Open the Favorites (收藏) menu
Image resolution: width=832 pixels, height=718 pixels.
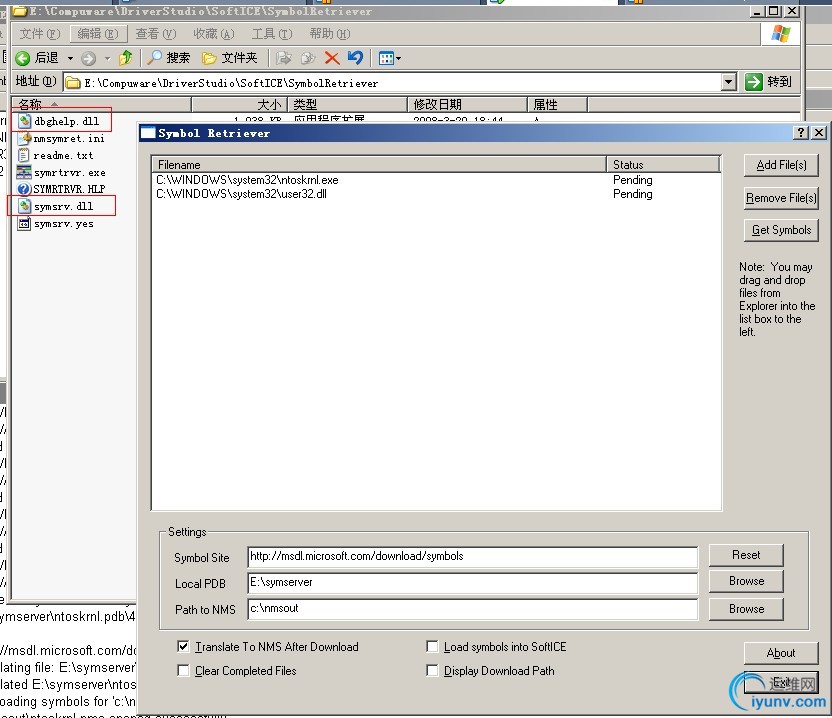[213, 34]
